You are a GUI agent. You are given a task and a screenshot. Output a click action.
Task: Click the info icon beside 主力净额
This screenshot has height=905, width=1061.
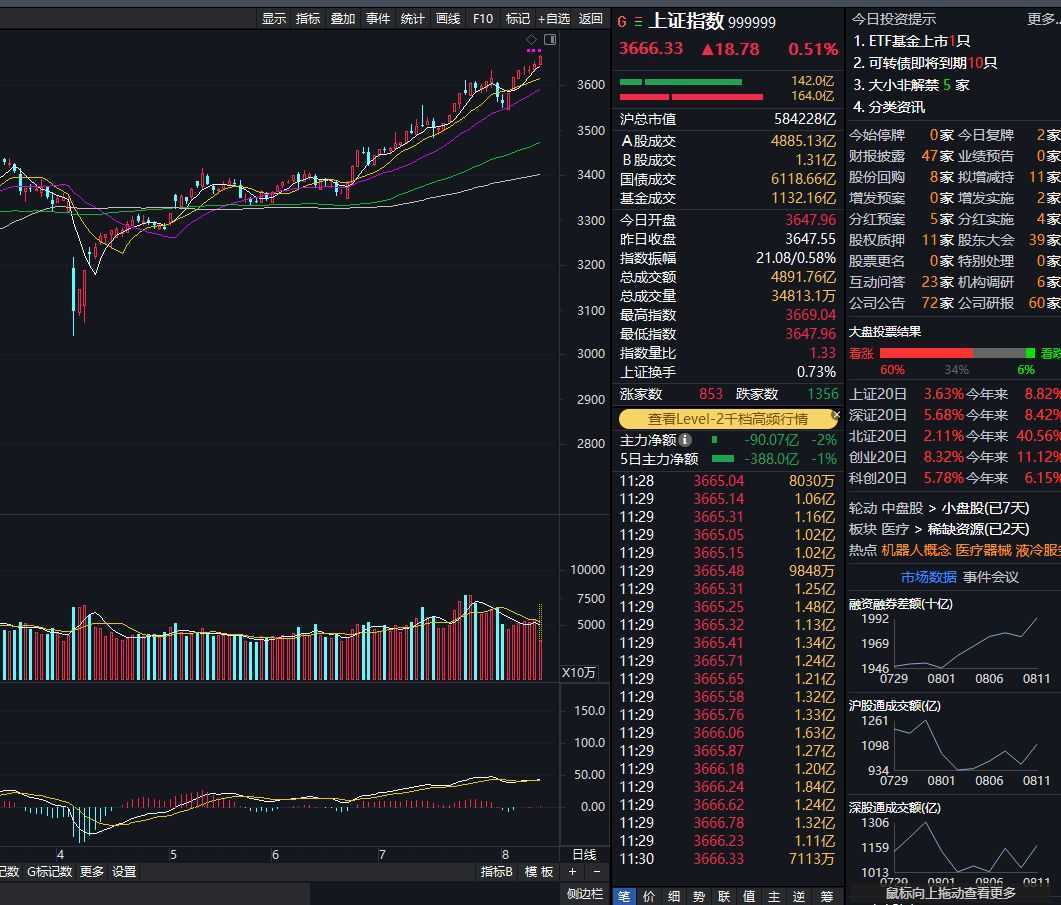685,440
